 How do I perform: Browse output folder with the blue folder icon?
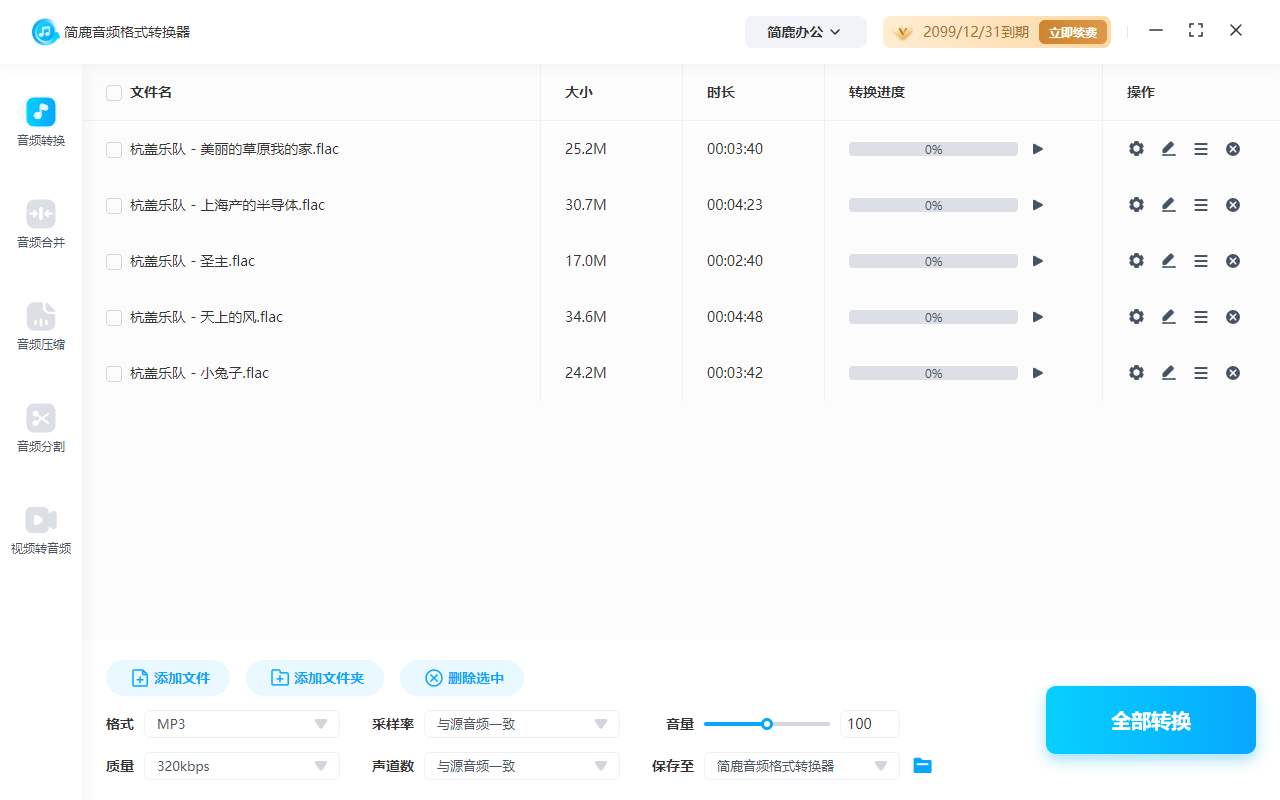pos(922,765)
